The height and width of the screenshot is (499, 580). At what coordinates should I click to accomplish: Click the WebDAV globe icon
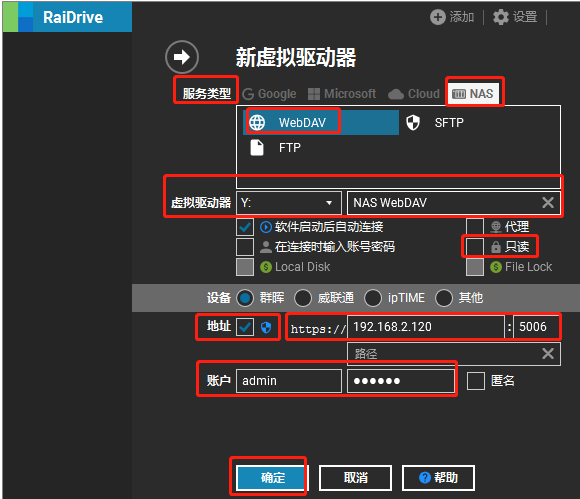(x=257, y=122)
